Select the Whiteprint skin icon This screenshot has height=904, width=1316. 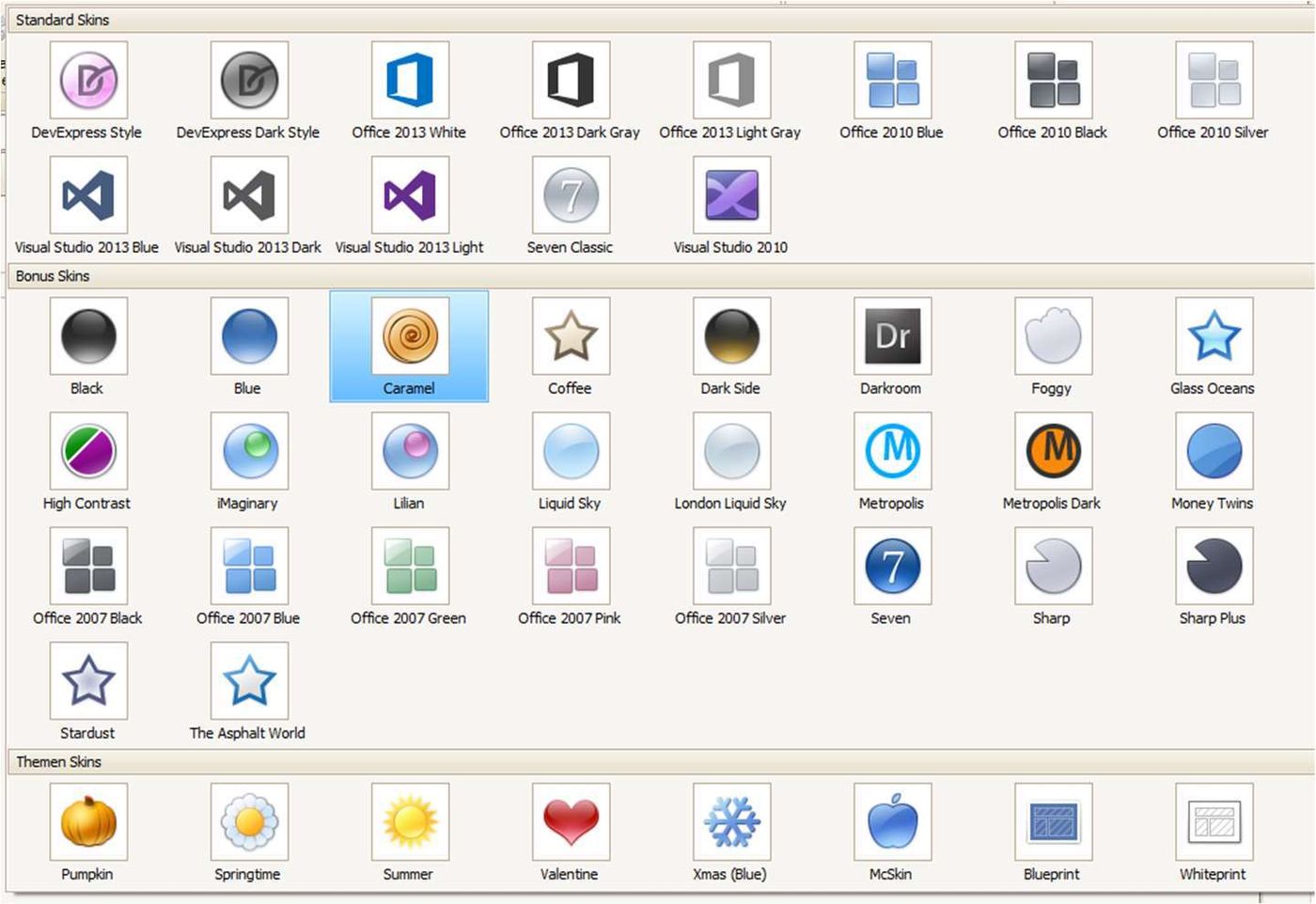pyautogui.click(x=1214, y=821)
